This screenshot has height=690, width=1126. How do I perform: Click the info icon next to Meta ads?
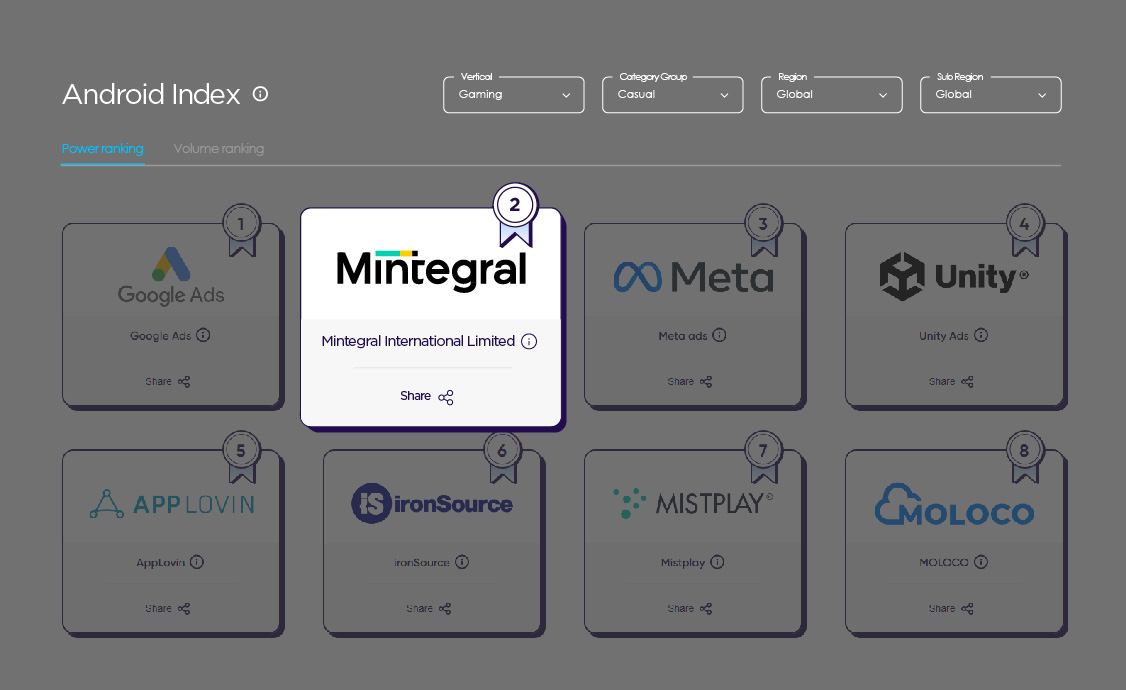719,335
